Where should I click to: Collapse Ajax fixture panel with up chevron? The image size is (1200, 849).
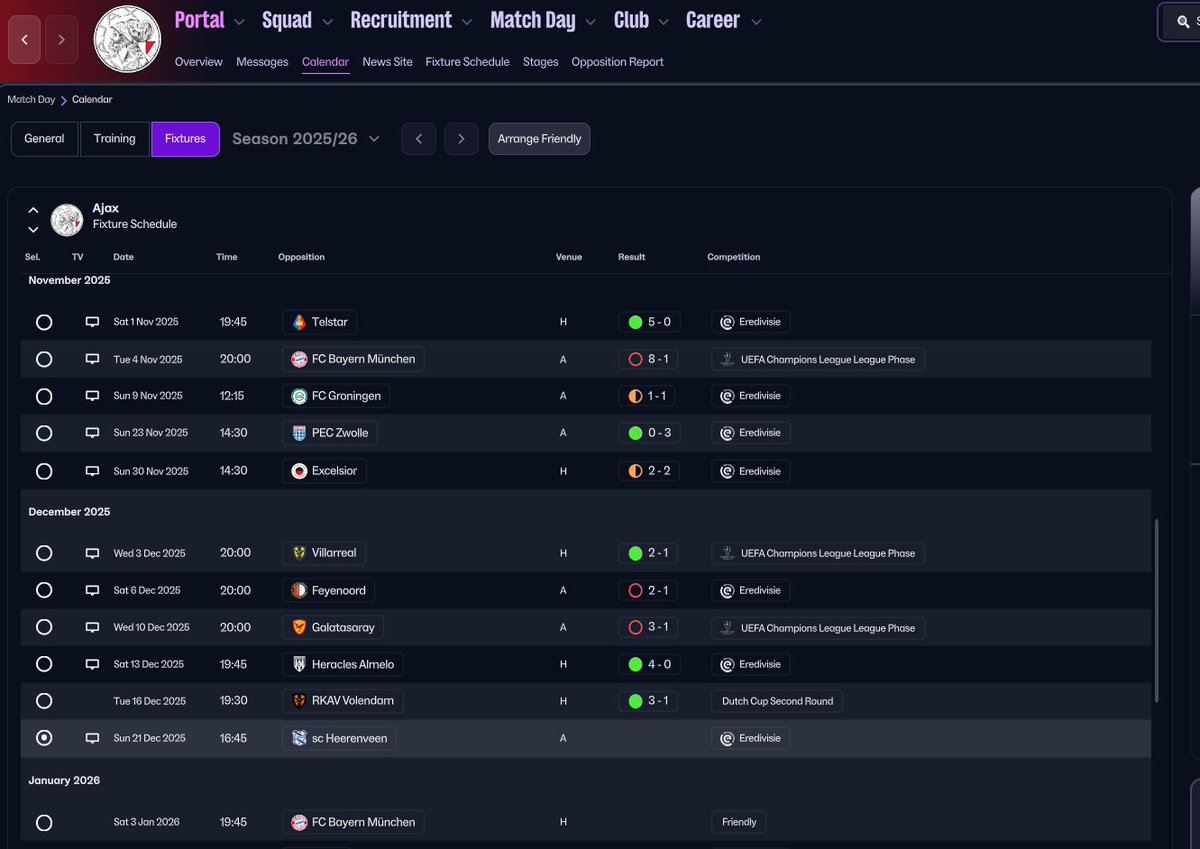coord(33,210)
